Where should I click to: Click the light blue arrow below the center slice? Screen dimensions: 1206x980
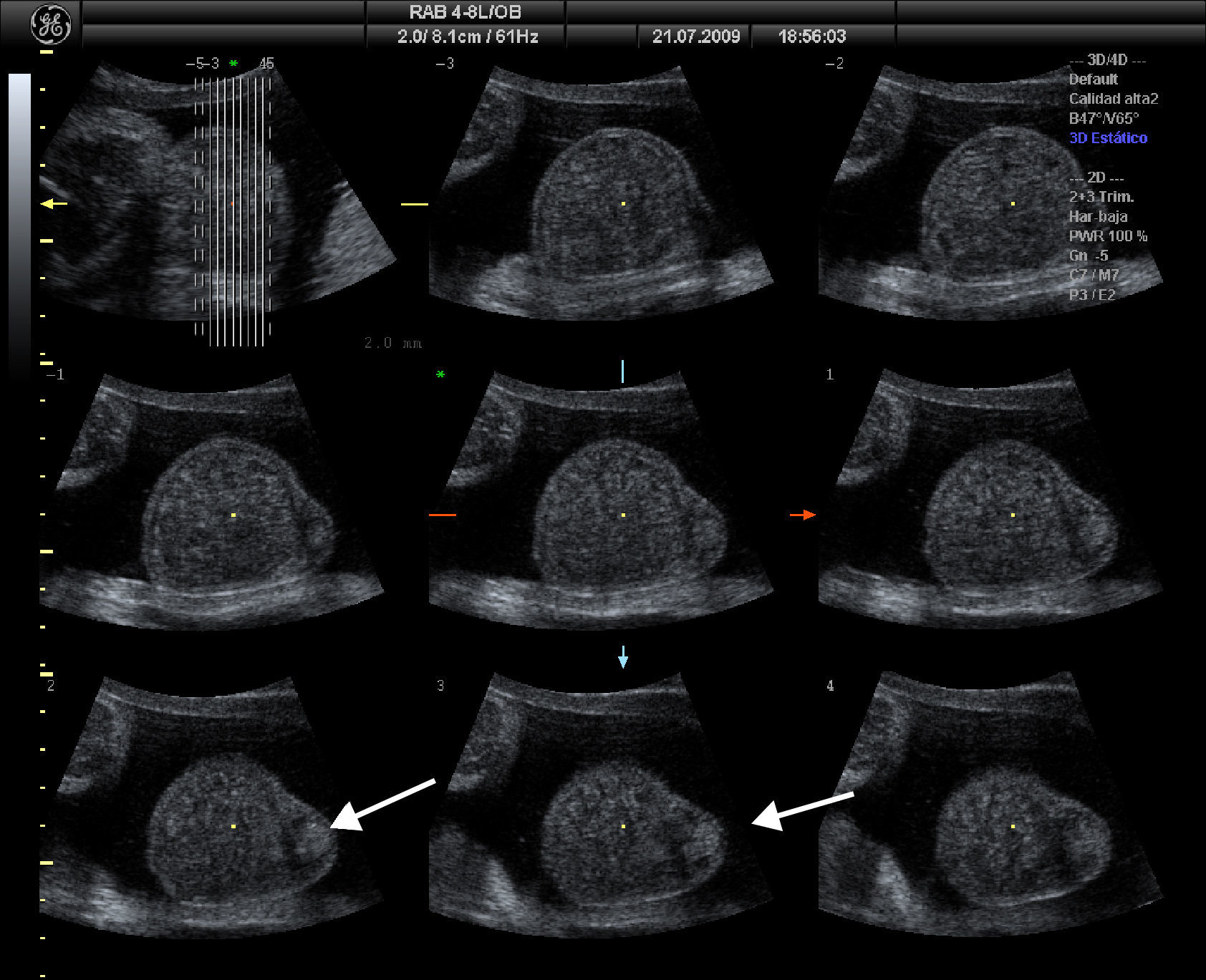point(623,656)
